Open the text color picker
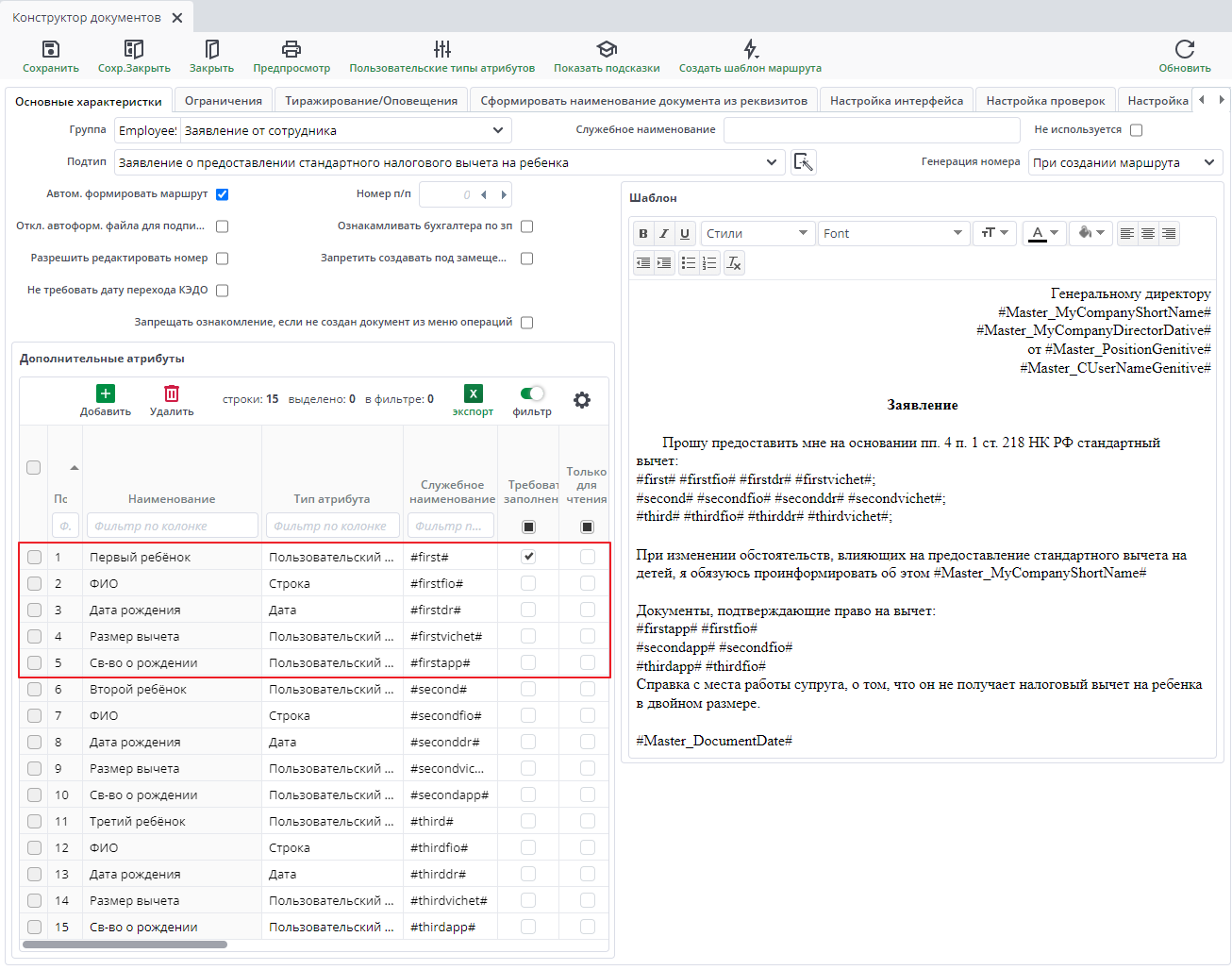Viewport: 1232px width, 970px height. tap(1043, 233)
